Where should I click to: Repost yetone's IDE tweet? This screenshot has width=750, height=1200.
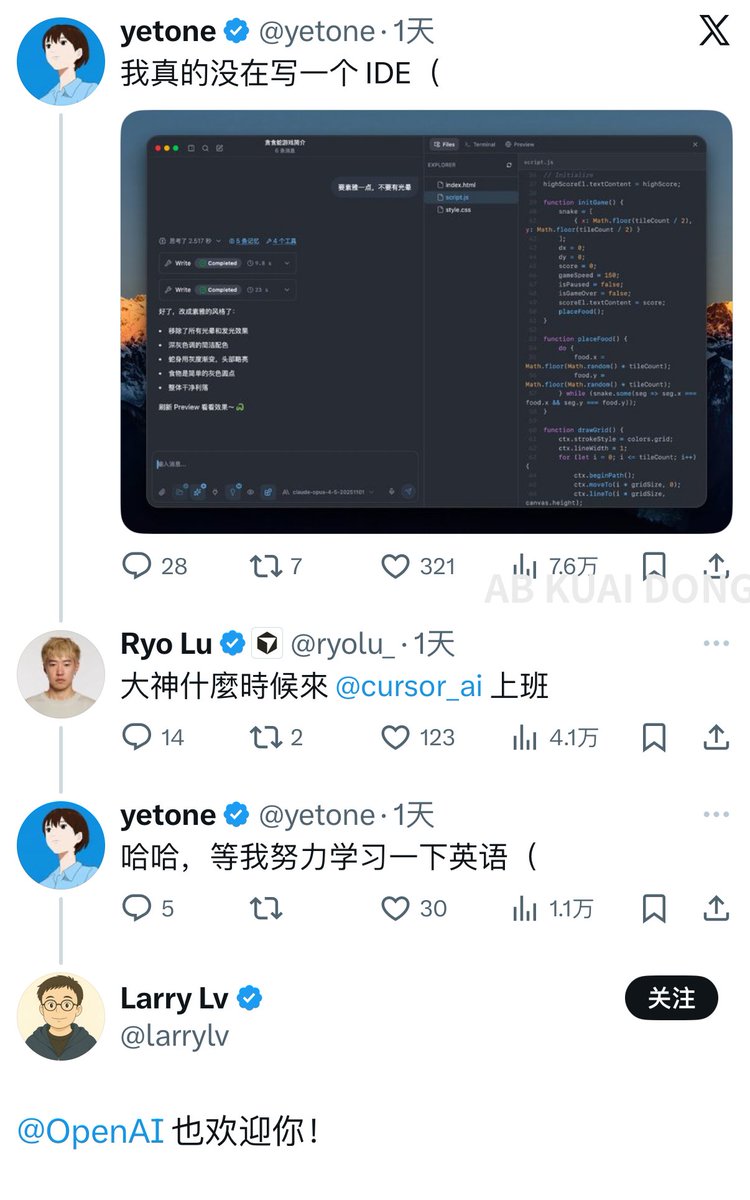[265, 567]
